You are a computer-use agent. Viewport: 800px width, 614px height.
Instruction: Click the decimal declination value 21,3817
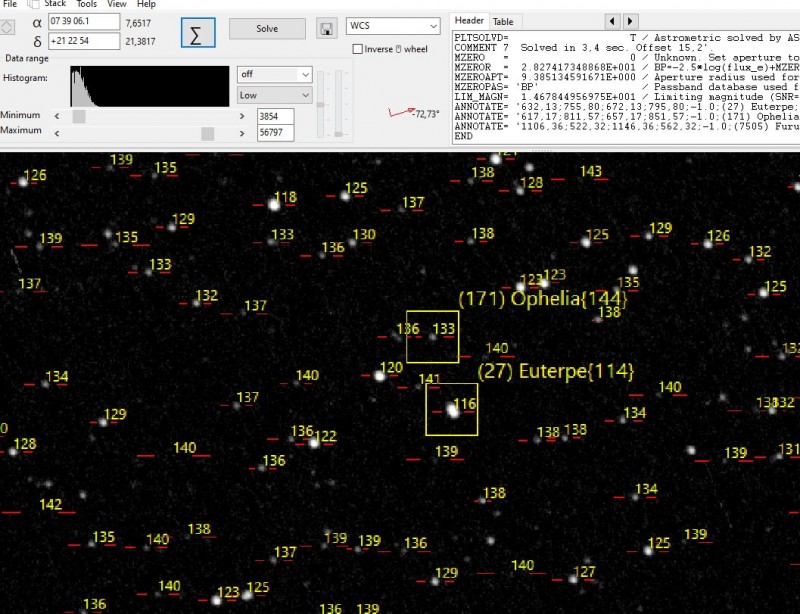(x=140, y=41)
